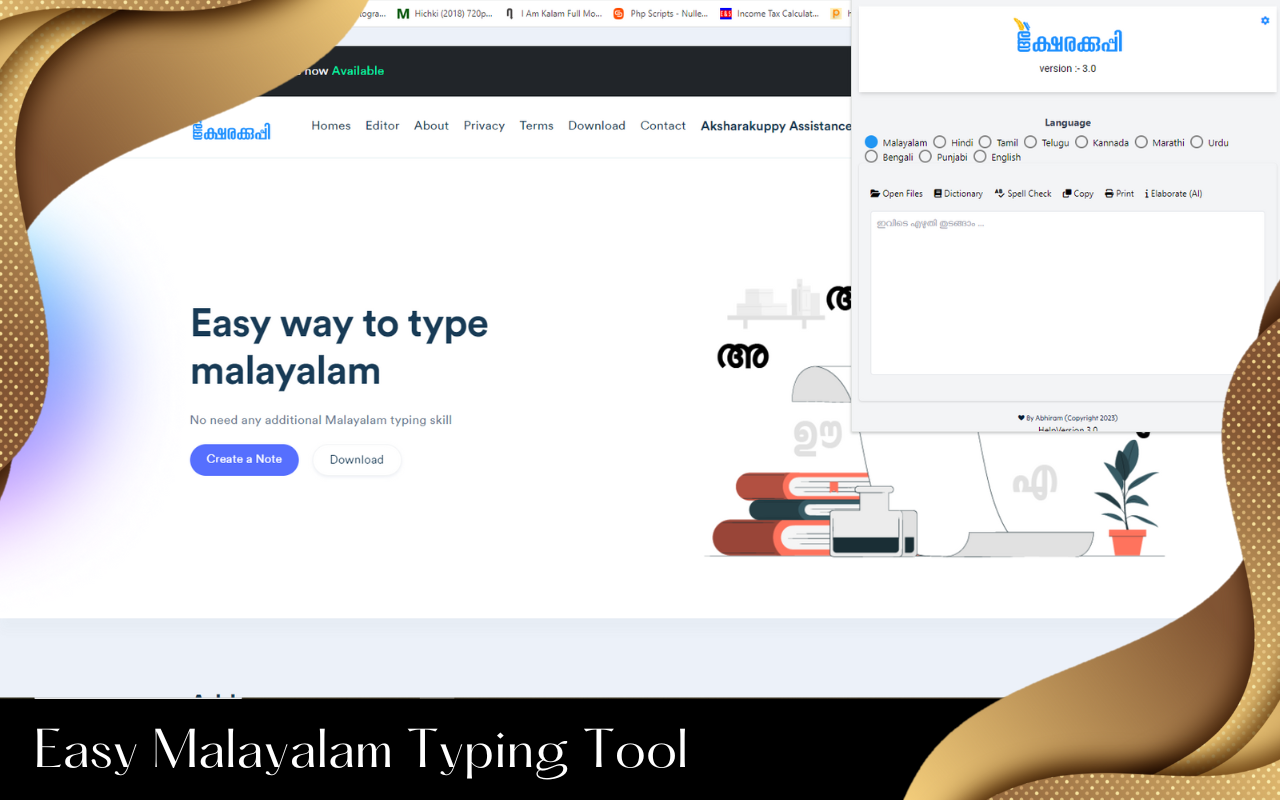Go to Homes in the site navigation
Screen dimensions: 1280x800
pyautogui.click(x=331, y=126)
